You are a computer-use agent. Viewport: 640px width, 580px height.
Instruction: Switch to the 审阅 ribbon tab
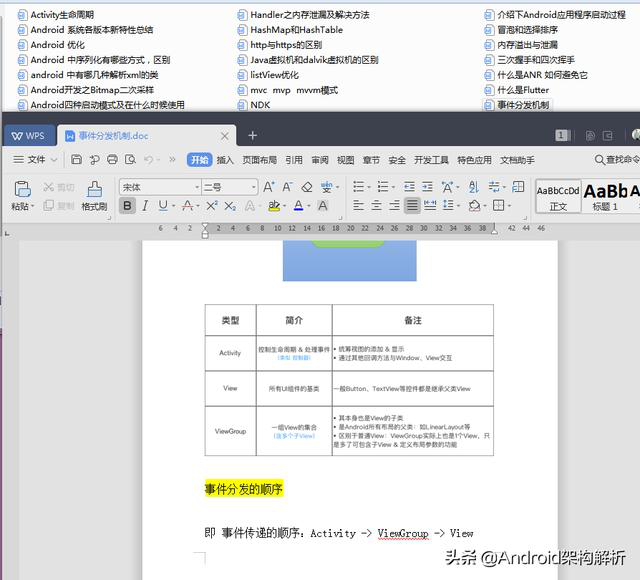tap(320, 160)
